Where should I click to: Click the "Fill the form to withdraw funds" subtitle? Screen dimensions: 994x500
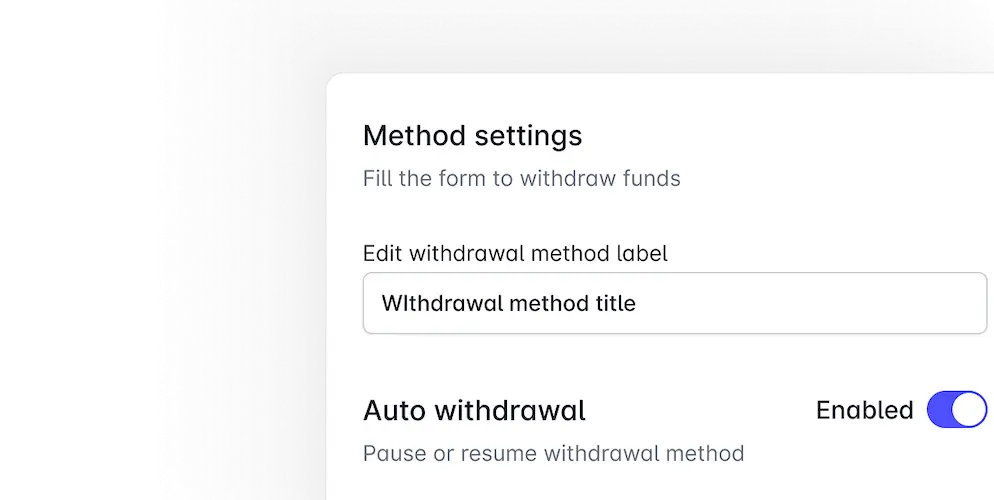(521, 179)
